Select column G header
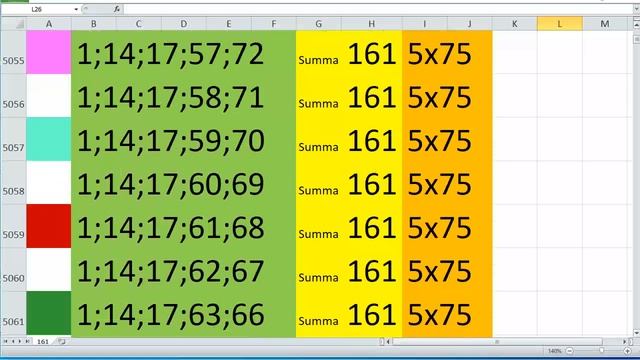The width and height of the screenshot is (640, 360). click(x=318, y=24)
